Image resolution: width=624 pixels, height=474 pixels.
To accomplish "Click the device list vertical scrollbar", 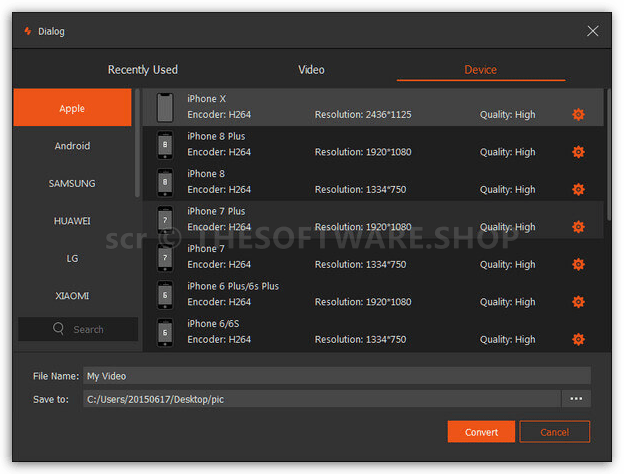I will point(608,154).
